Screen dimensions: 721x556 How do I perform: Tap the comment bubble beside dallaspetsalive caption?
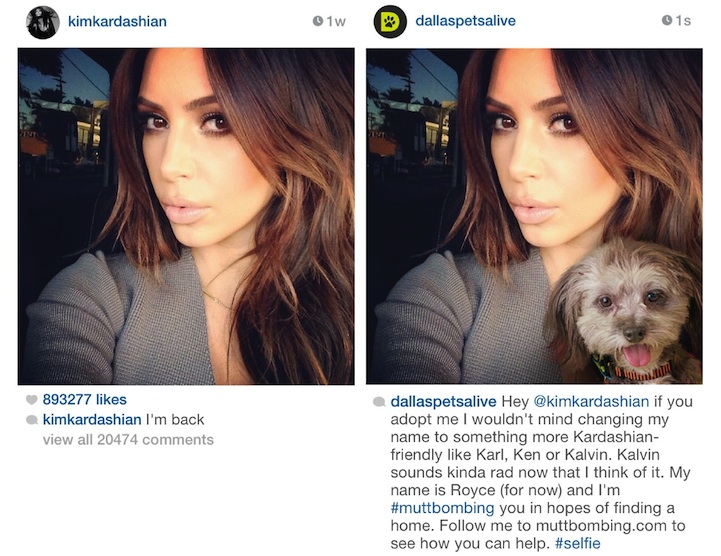click(379, 402)
